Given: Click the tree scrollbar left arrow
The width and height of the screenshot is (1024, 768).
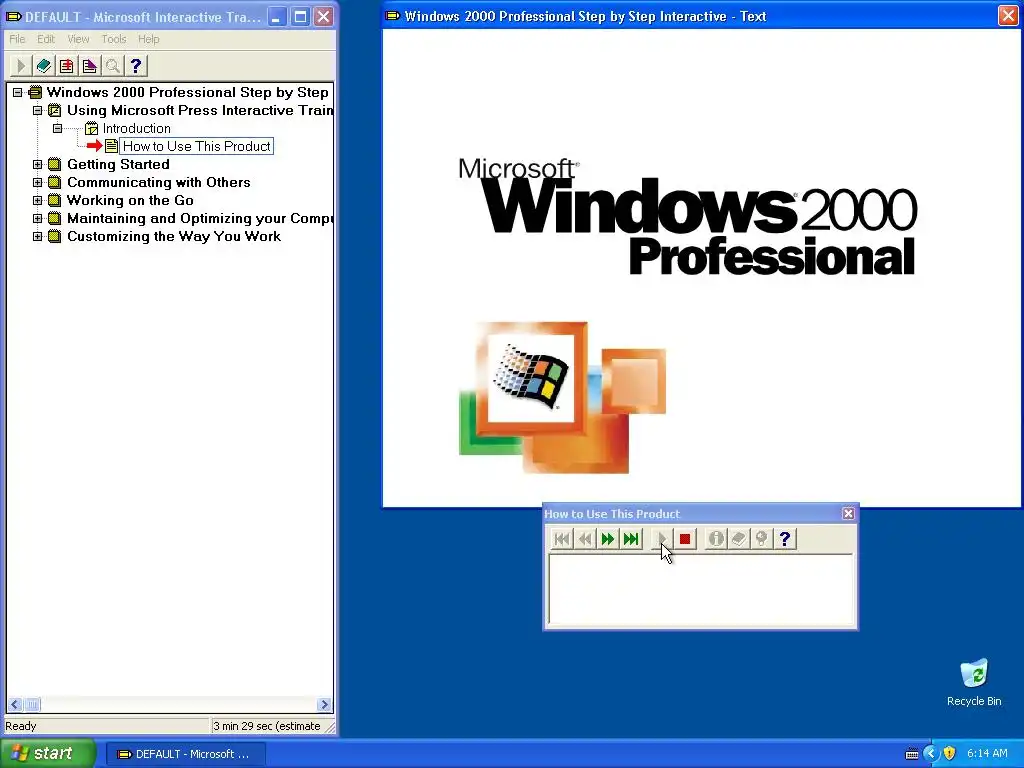Looking at the screenshot, I should click(14, 704).
